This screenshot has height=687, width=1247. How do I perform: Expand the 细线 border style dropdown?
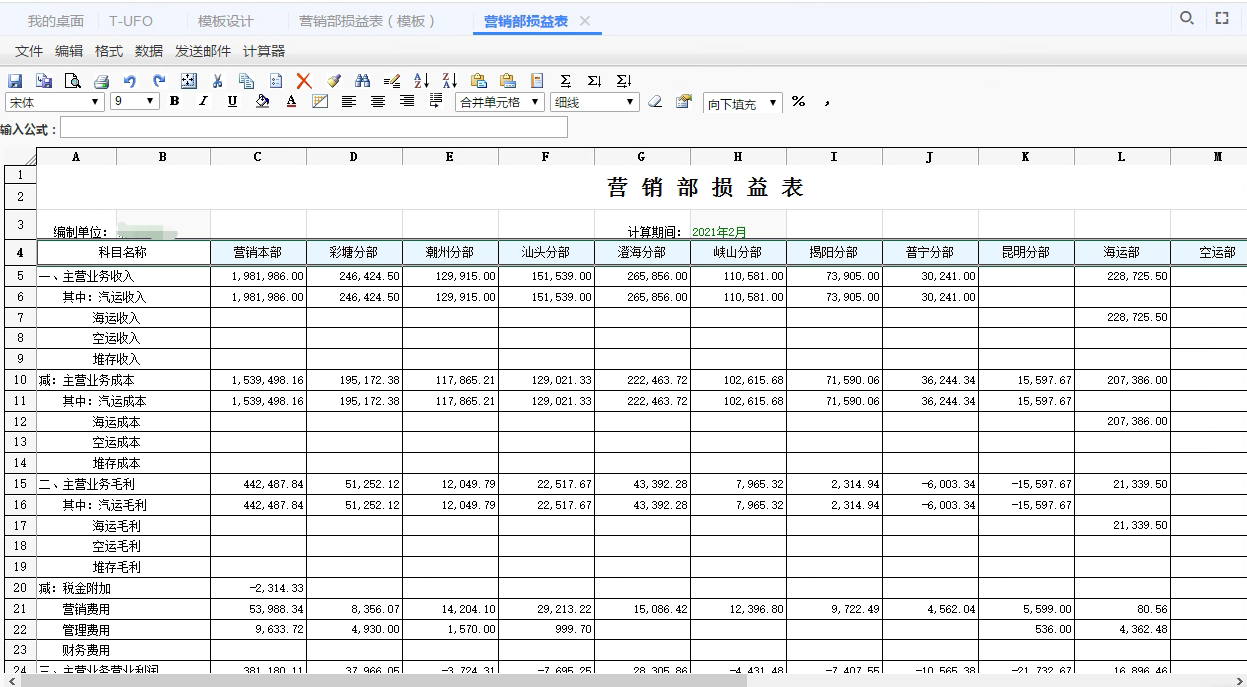[x=595, y=102]
